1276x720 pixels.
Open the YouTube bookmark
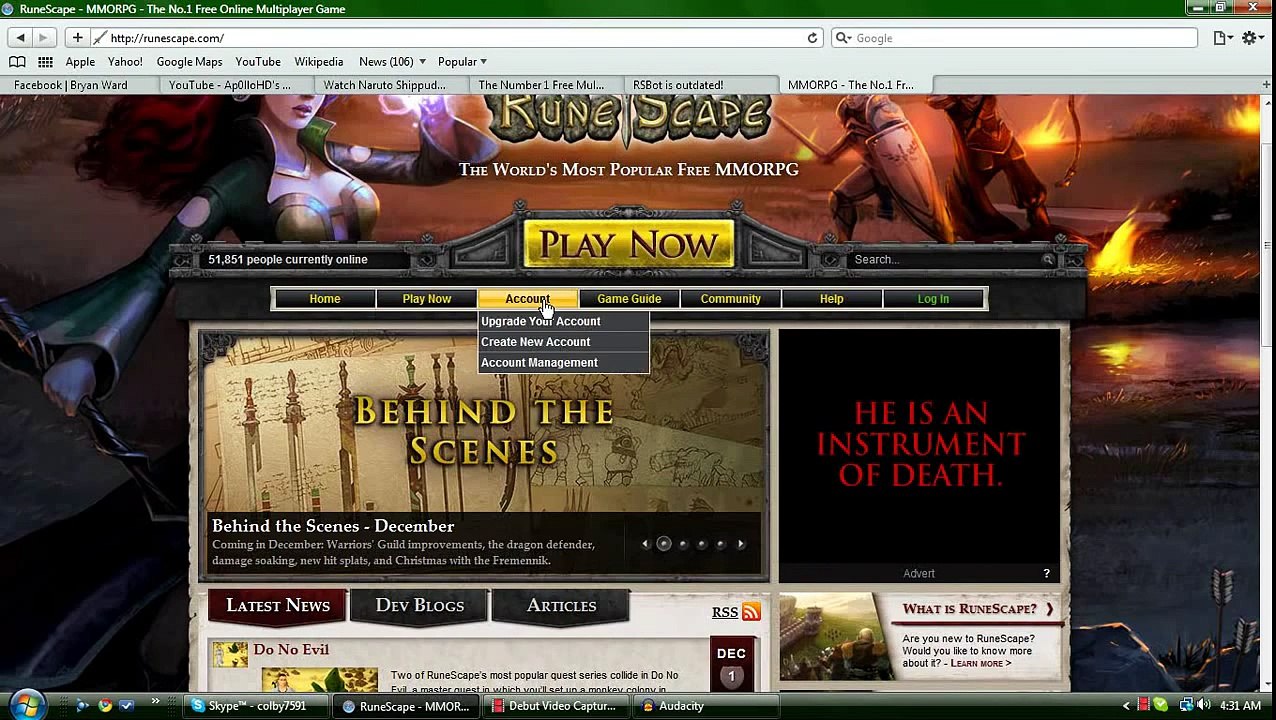258,62
